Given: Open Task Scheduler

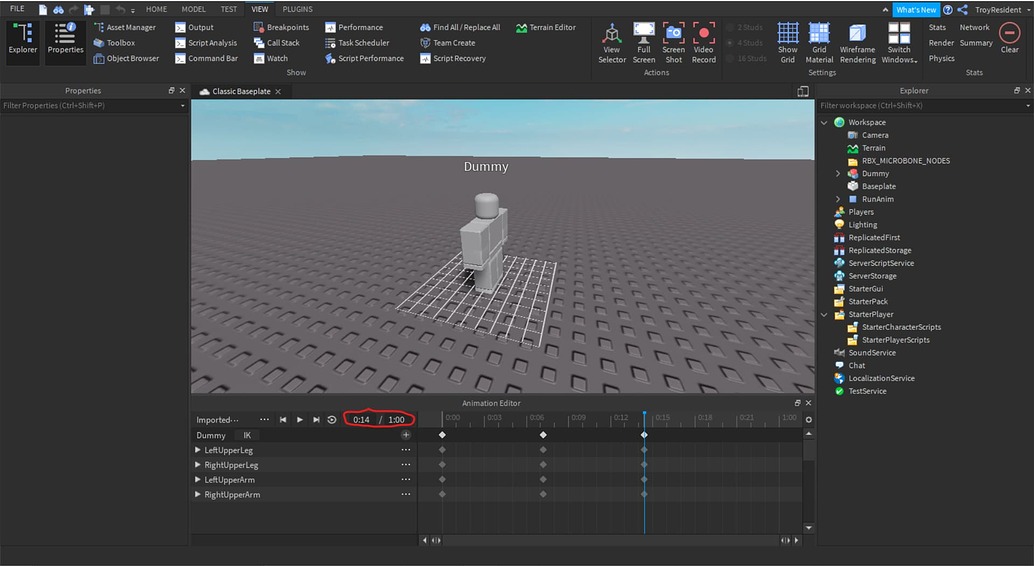Looking at the screenshot, I should [357, 43].
